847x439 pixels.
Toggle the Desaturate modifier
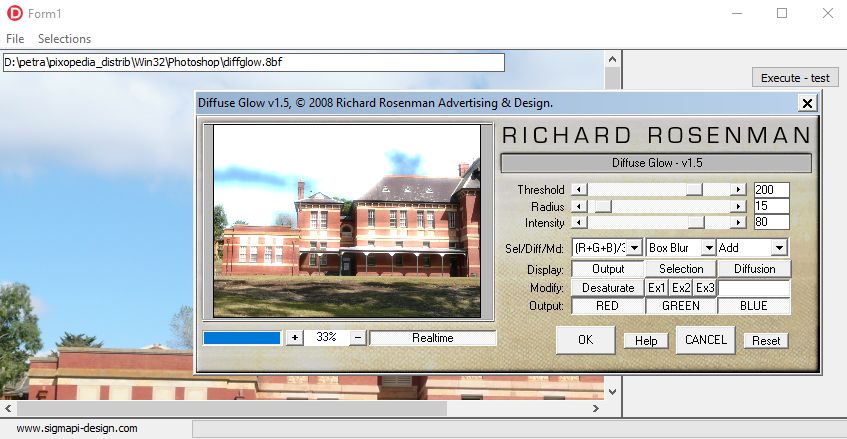[x=608, y=288]
